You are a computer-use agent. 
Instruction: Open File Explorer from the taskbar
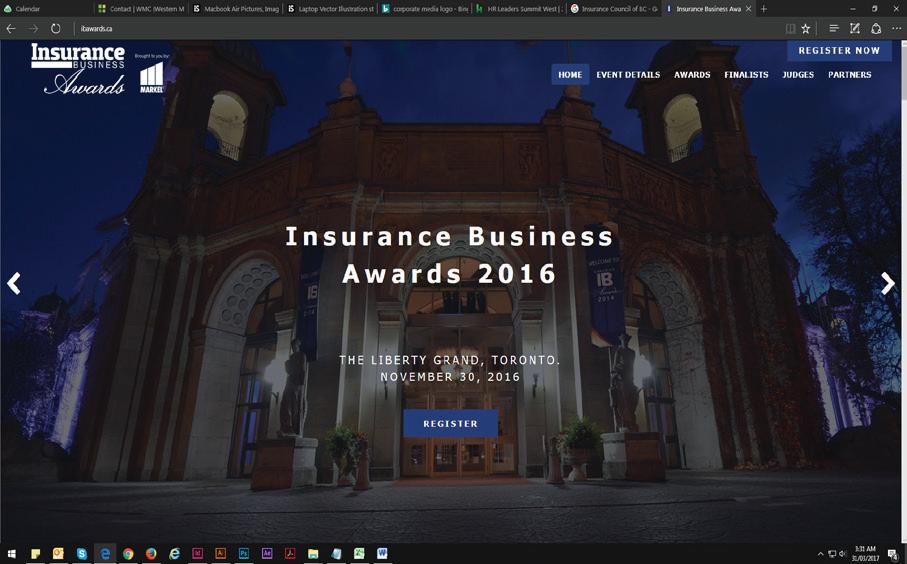[x=313, y=554]
